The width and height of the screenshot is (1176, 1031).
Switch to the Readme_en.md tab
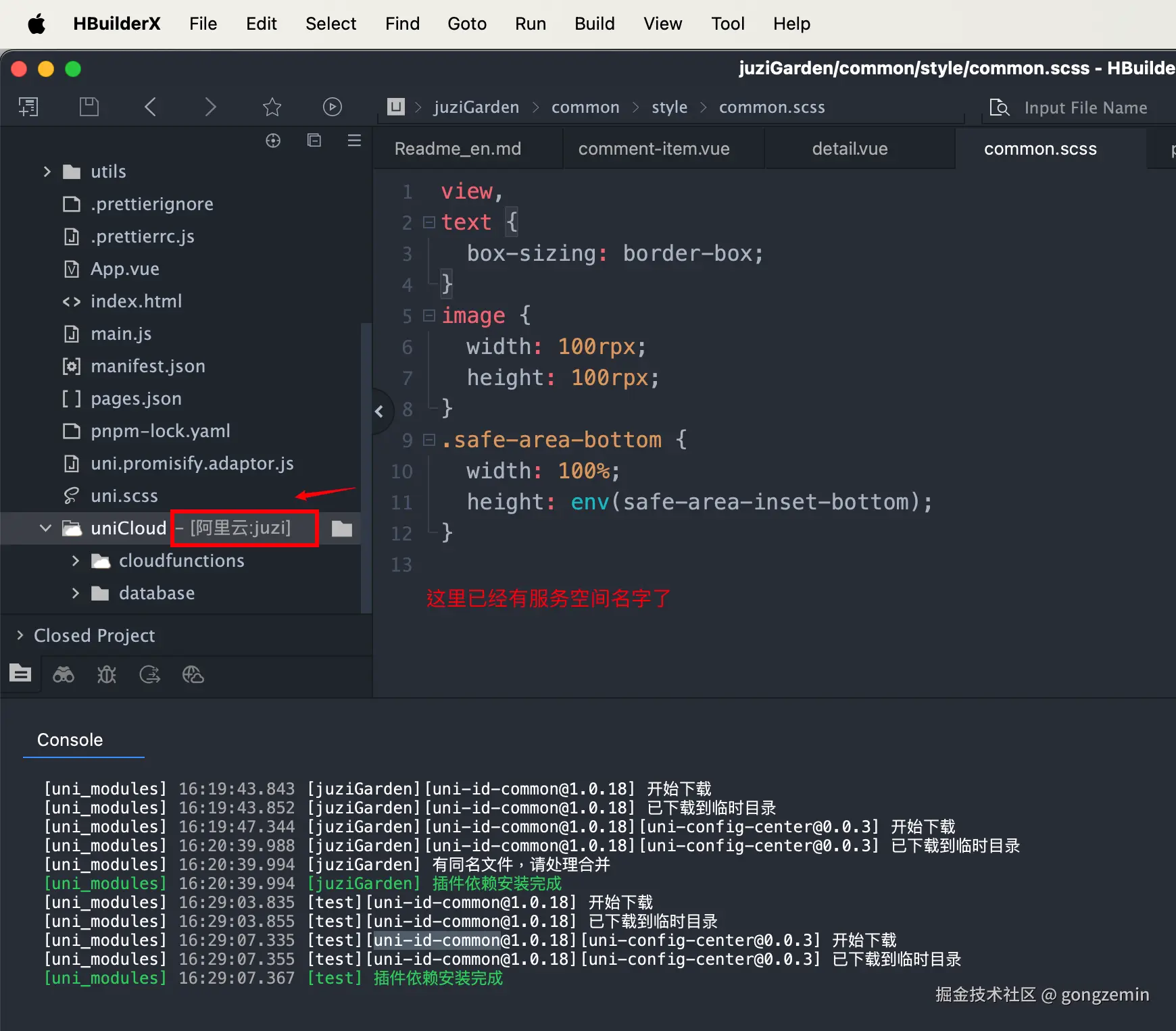pyautogui.click(x=458, y=149)
